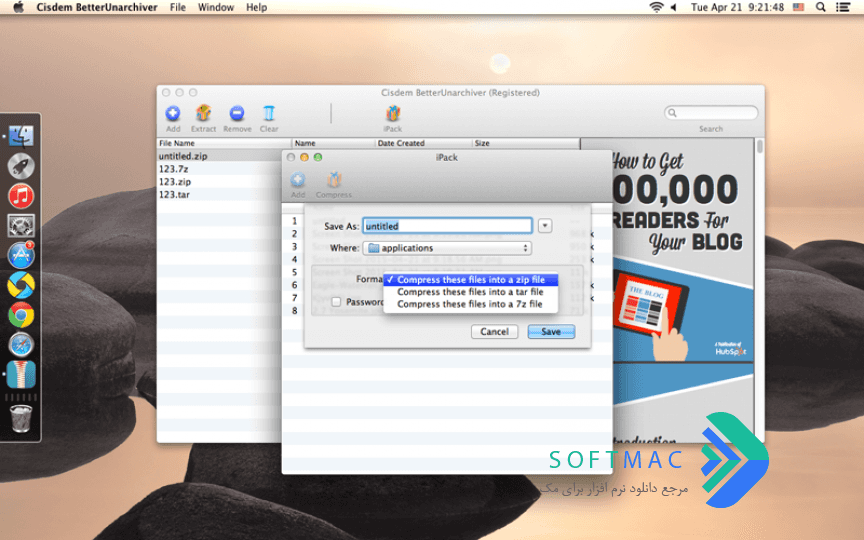864x540 pixels.
Task: Open Launchpad rocket icon in dock
Action: point(21,166)
